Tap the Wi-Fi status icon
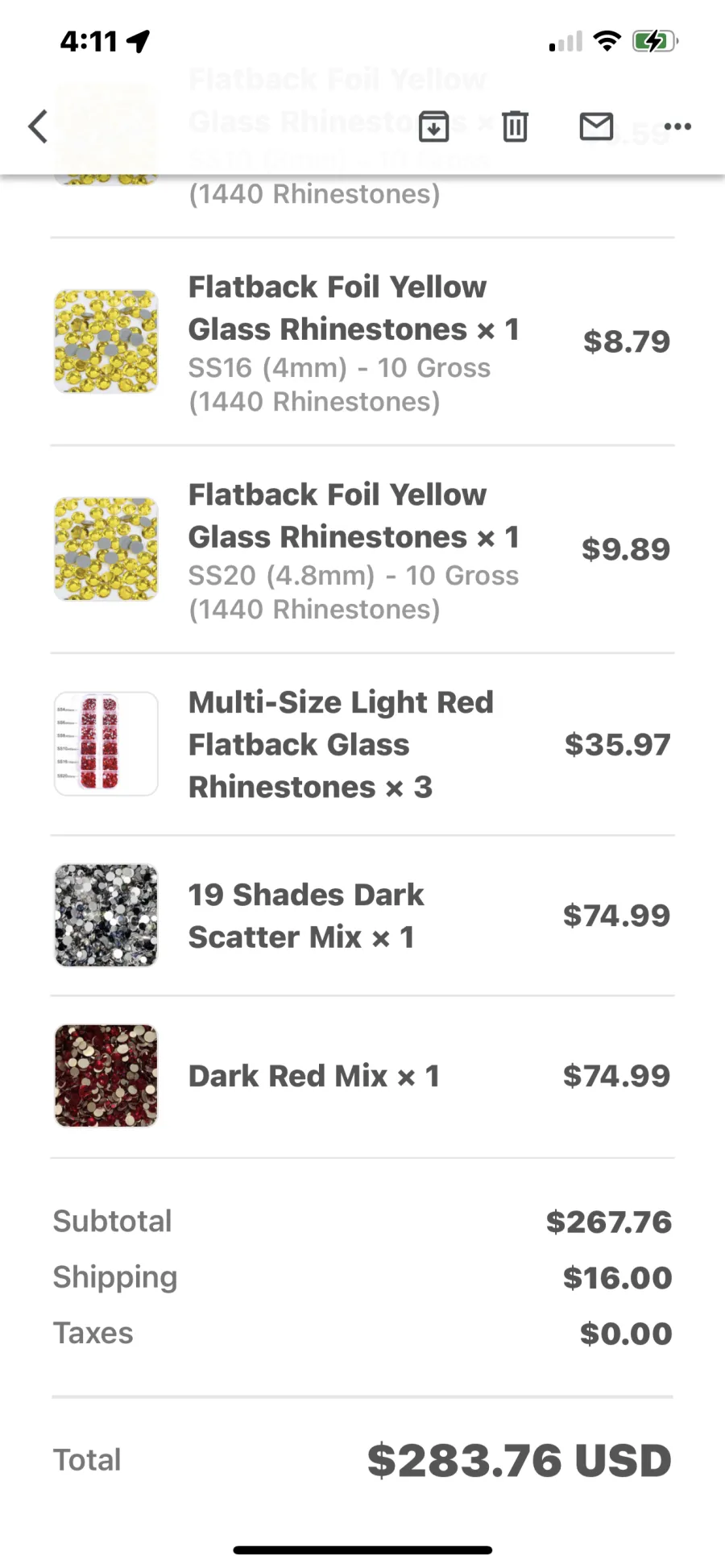This screenshot has width=725, height=1568. pyautogui.click(x=607, y=40)
